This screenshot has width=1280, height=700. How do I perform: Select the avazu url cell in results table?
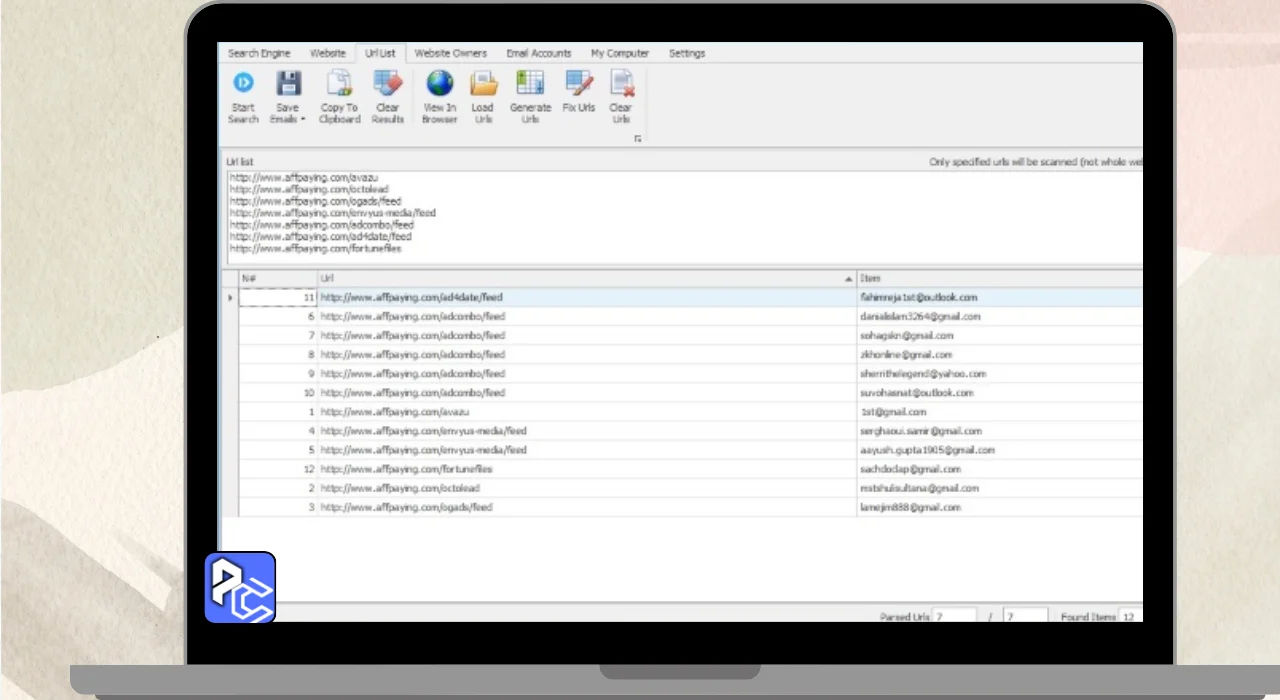pyautogui.click(x=587, y=412)
